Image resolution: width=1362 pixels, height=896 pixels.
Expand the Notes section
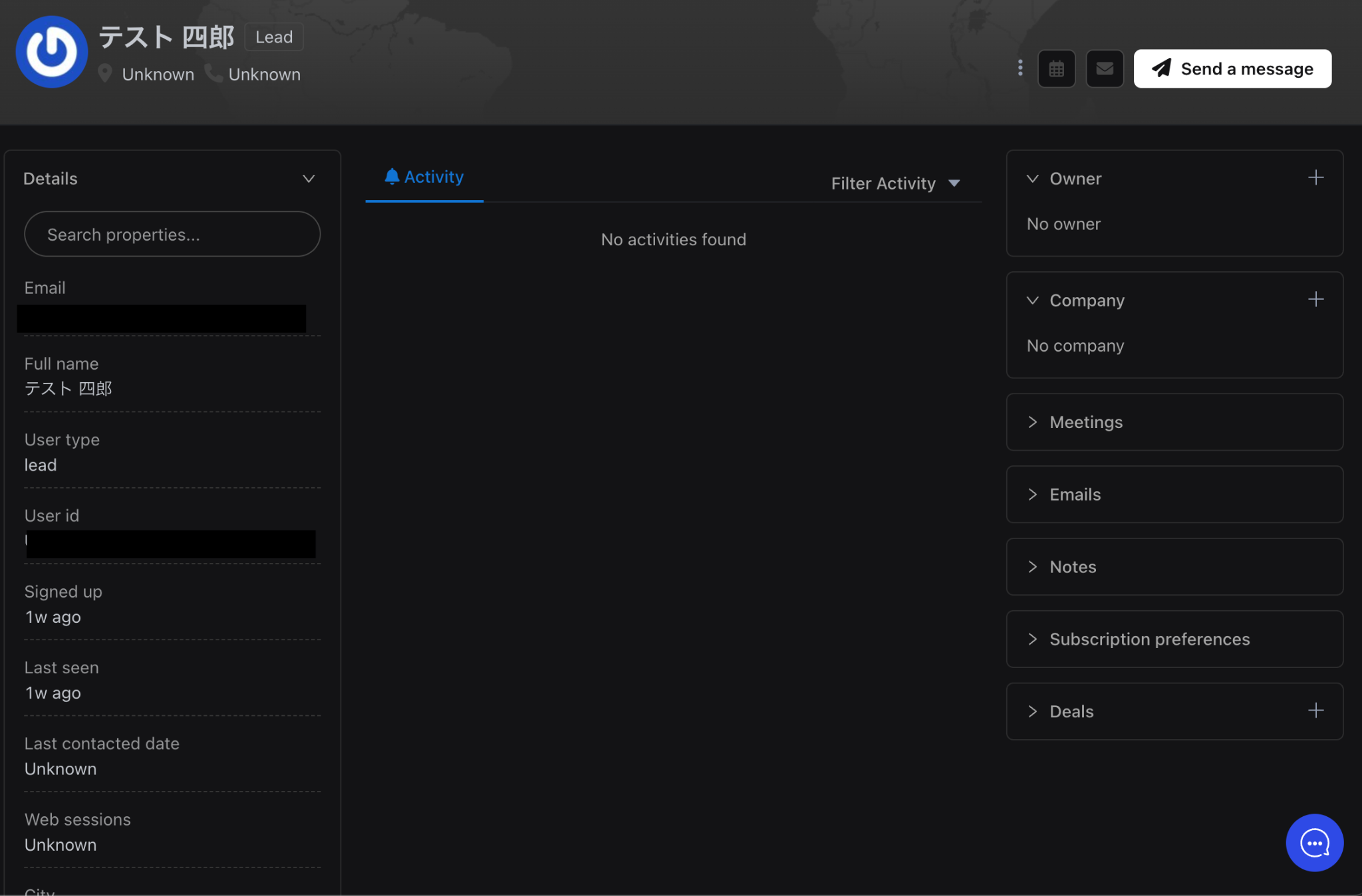tap(1032, 567)
